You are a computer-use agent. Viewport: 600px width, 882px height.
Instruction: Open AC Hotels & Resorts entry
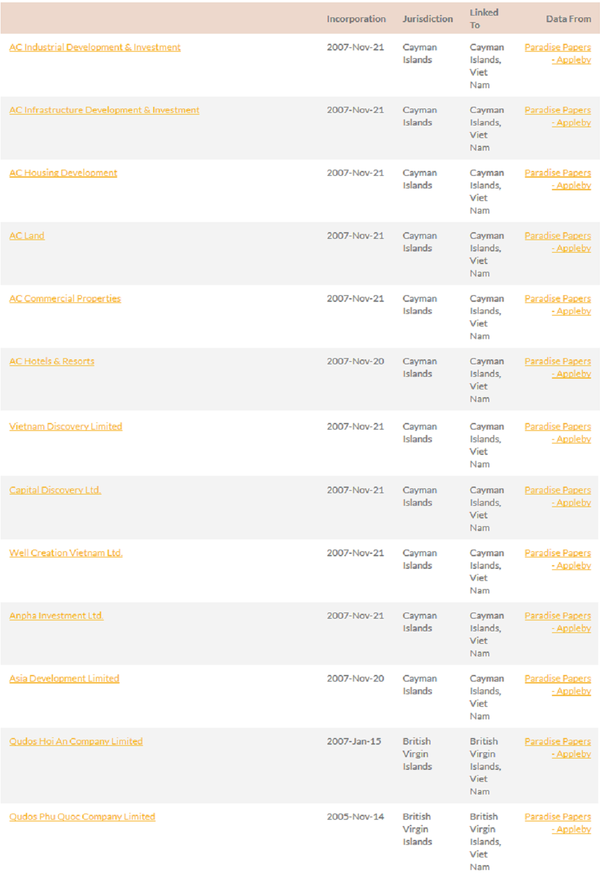(x=52, y=361)
